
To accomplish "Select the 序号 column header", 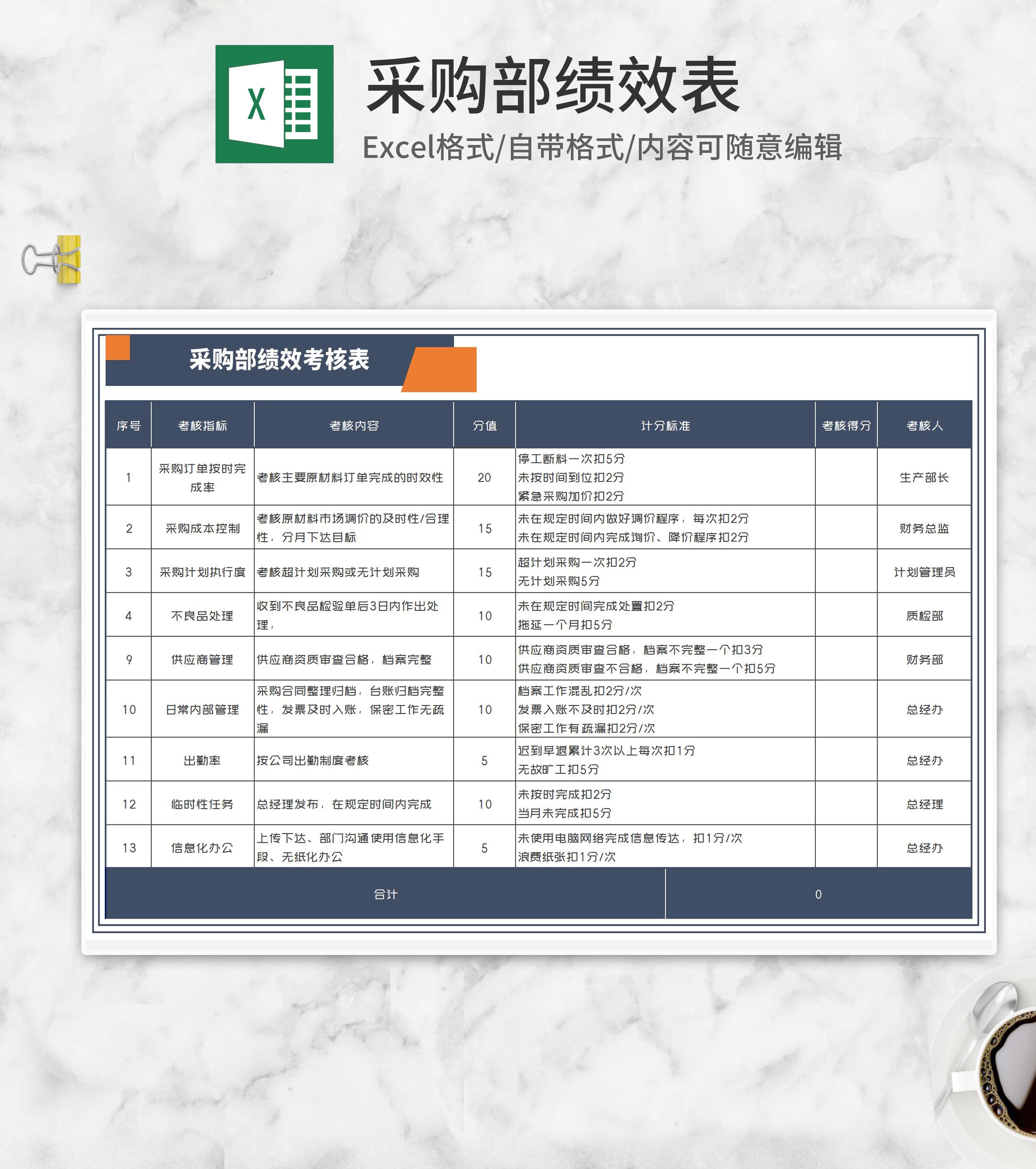I will coord(129,426).
